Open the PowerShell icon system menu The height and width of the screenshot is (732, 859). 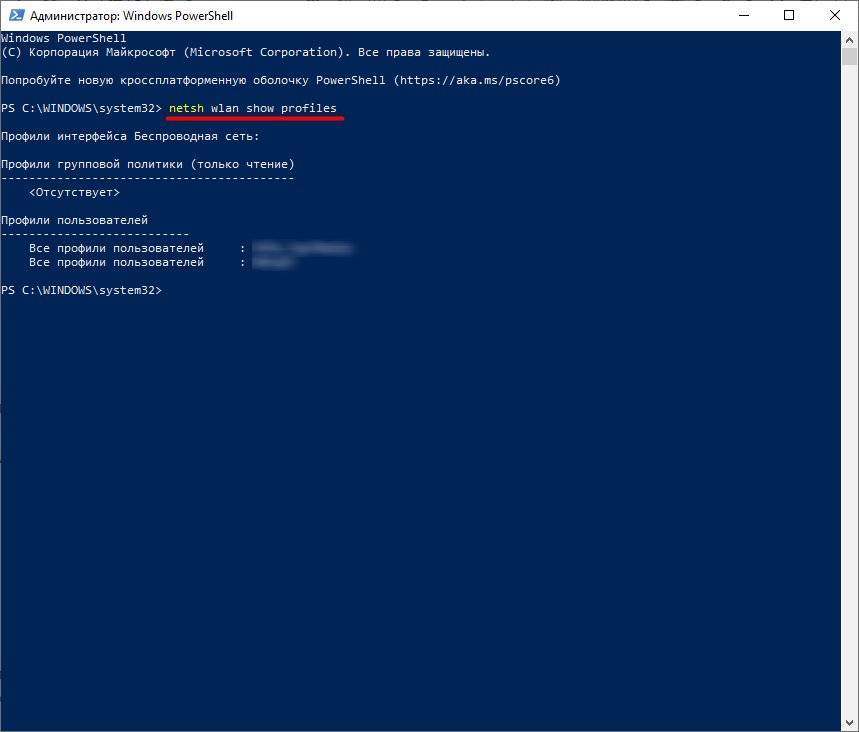pos(16,15)
